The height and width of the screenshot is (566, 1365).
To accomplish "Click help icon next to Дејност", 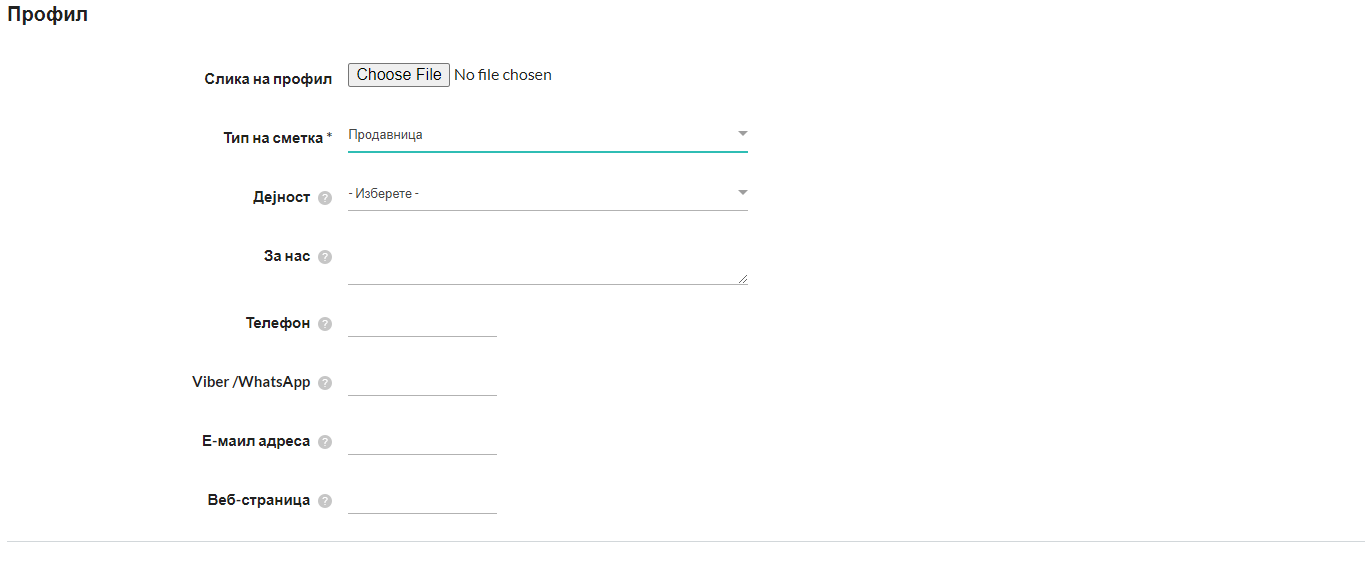I will (324, 198).
